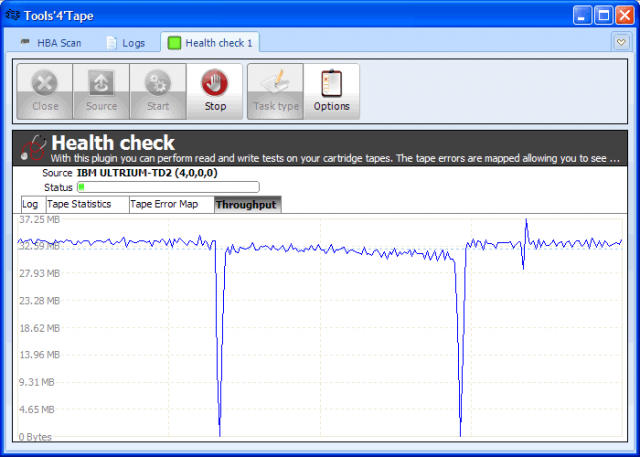Open the Logs tab
The height and width of the screenshot is (457, 640).
pyautogui.click(x=125, y=43)
